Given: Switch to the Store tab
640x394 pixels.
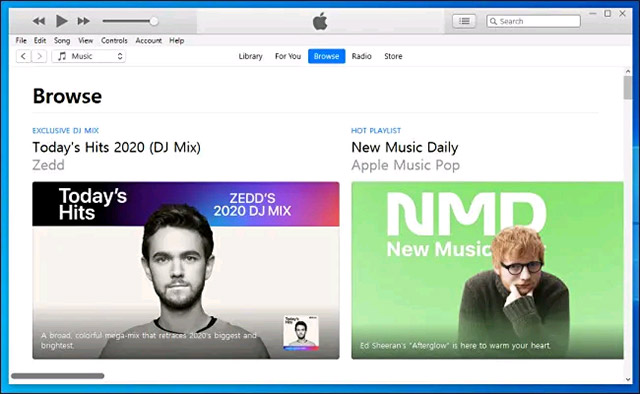Looking at the screenshot, I should tap(393, 56).
